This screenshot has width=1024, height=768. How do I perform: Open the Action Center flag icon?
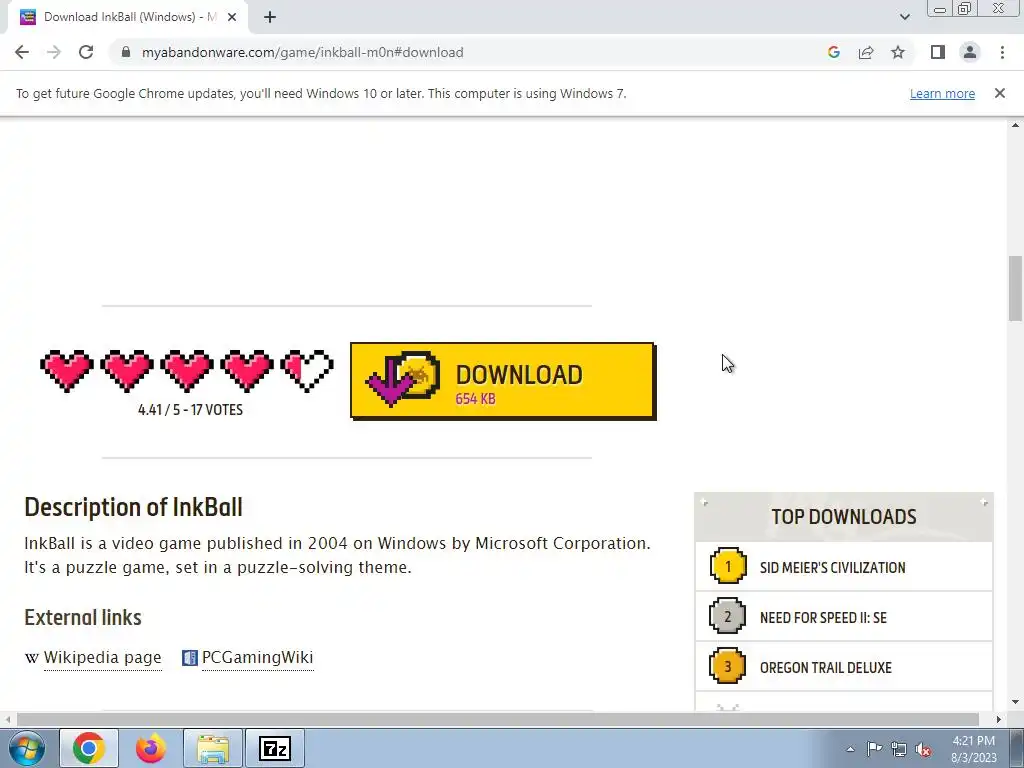pos(874,749)
